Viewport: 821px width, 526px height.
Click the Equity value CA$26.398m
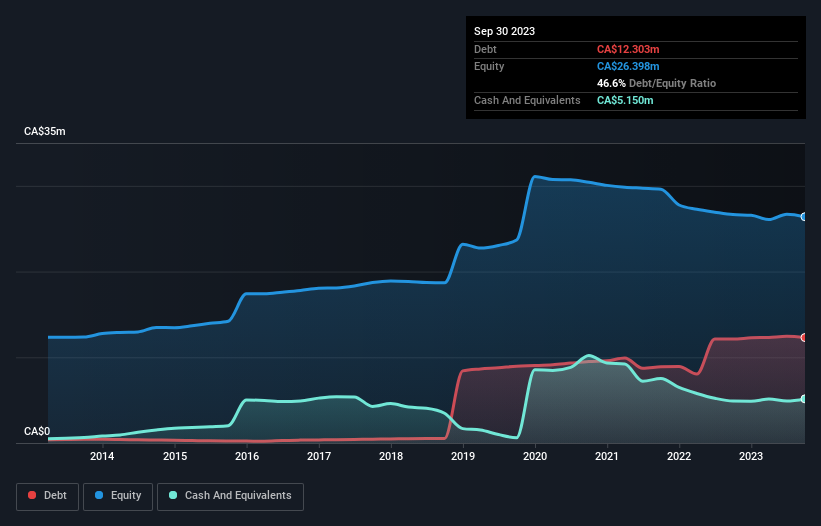pos(628,66)
